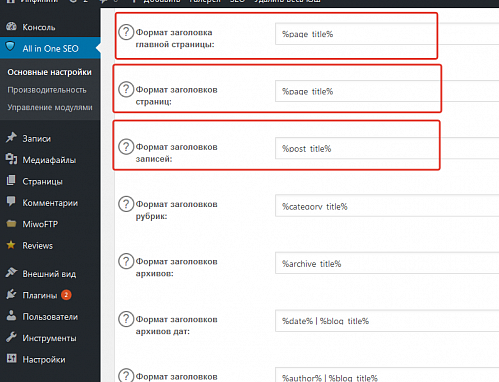This screenshot has width=499, height=382.
Task: Click help icon for post titles format
Action: coord(126,147)
